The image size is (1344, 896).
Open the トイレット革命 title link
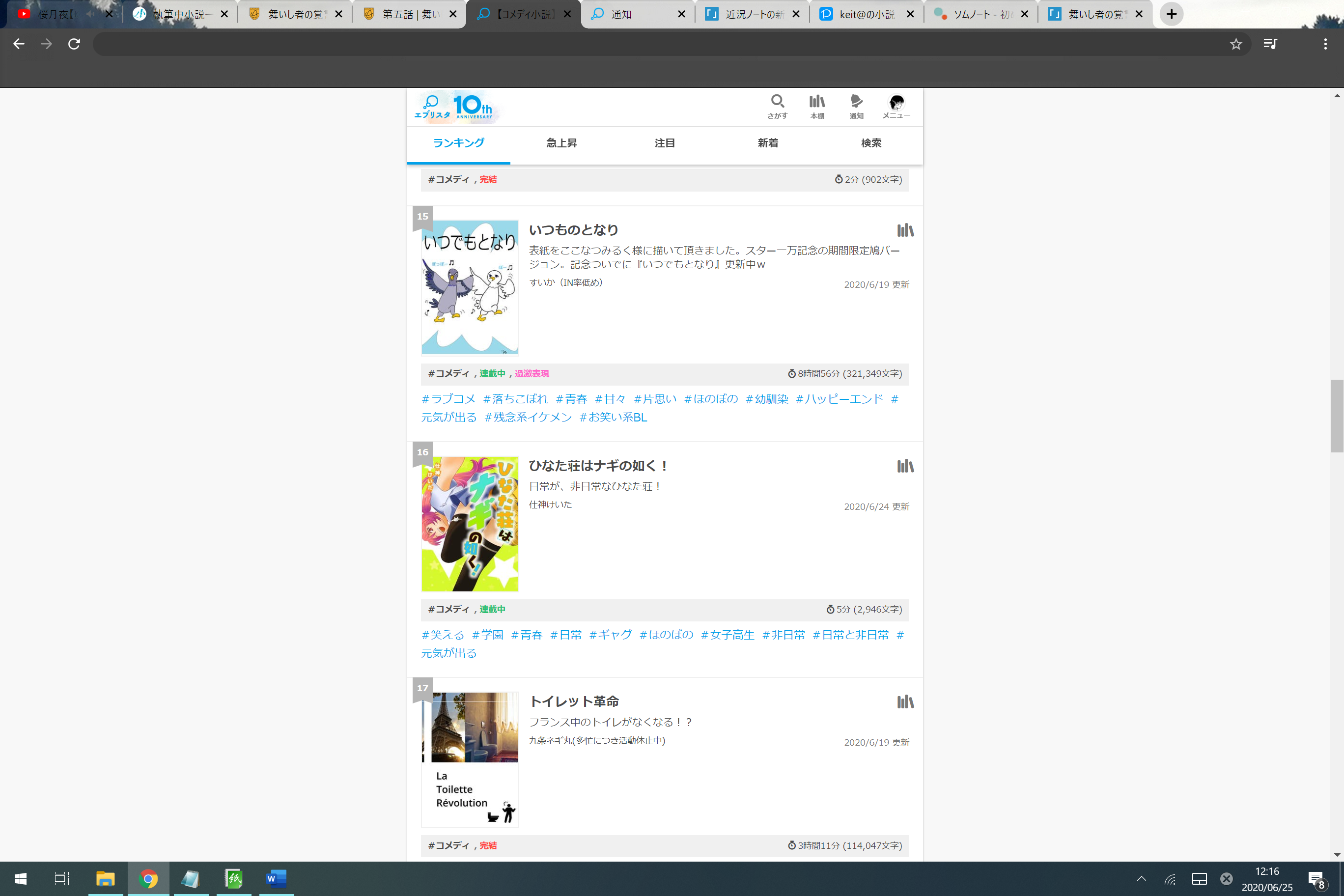[574, 701]
